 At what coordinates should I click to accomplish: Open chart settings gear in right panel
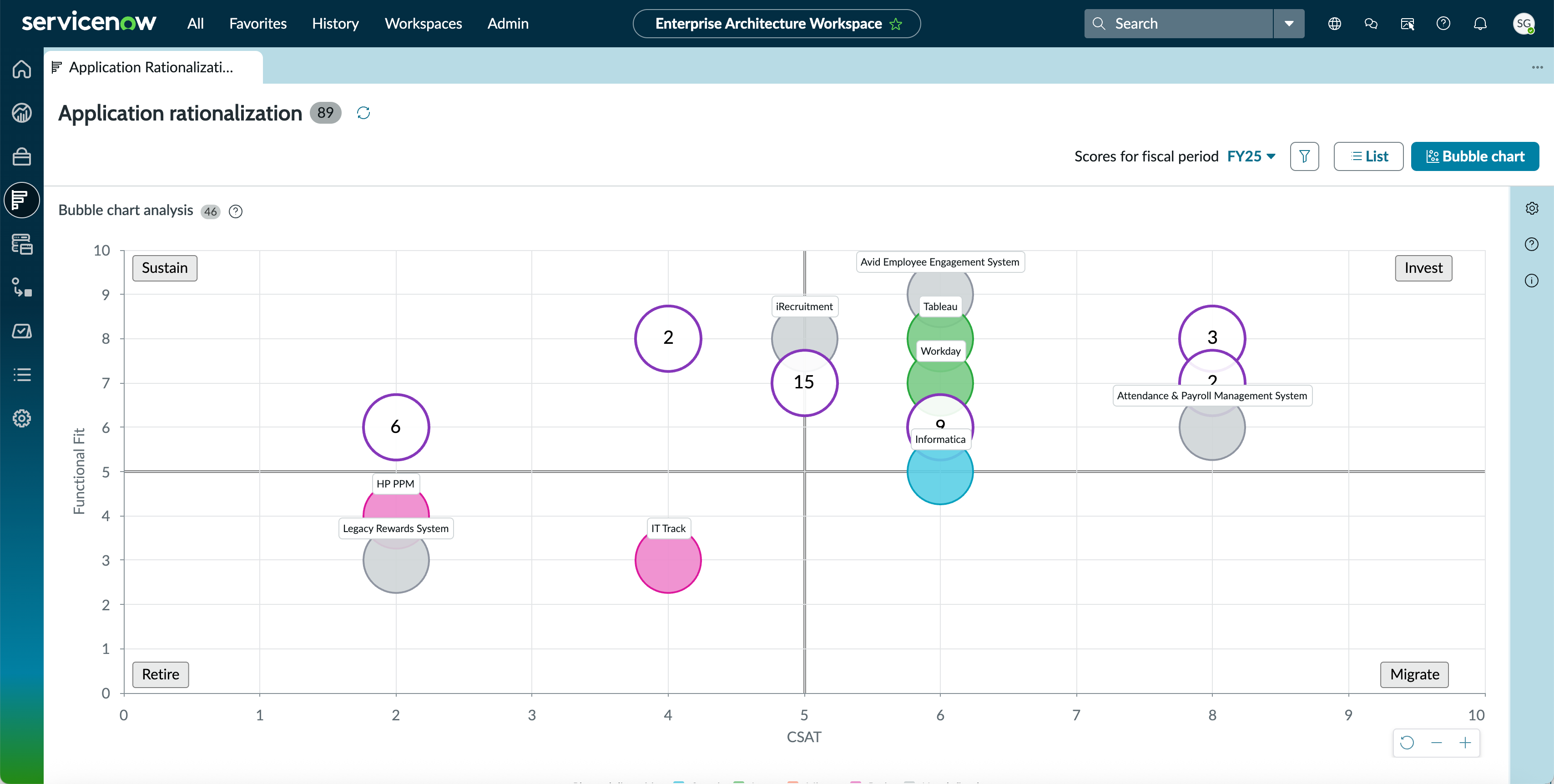pos(1532,209)
